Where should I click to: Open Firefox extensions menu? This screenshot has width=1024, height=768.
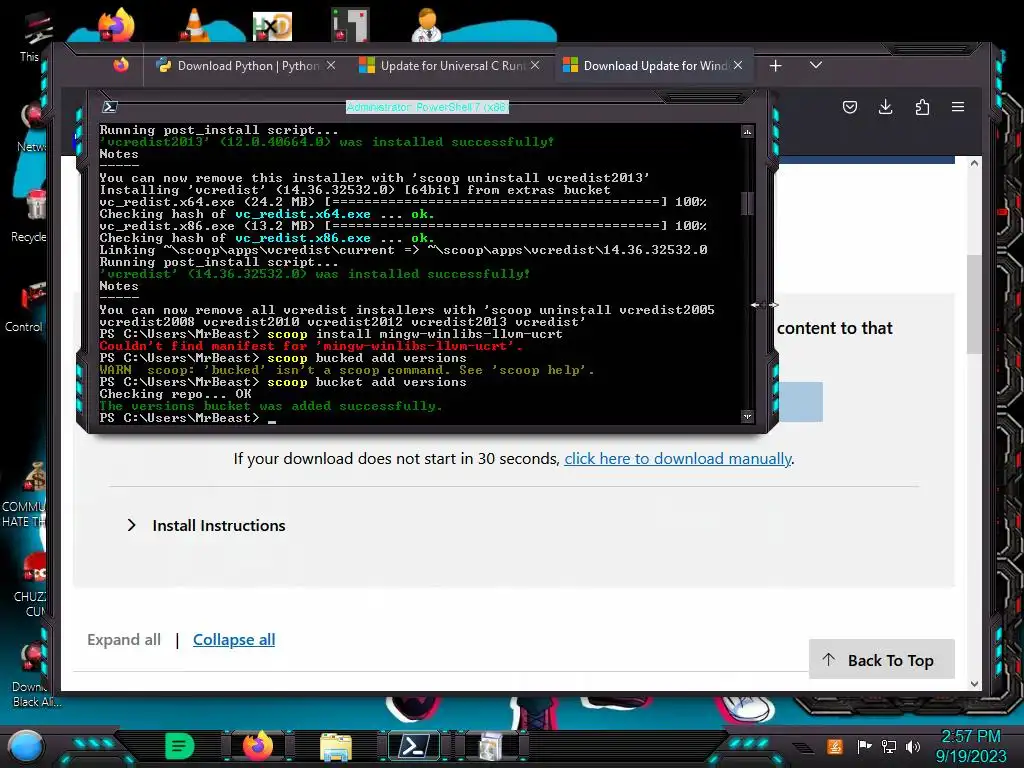click(922, 107)
